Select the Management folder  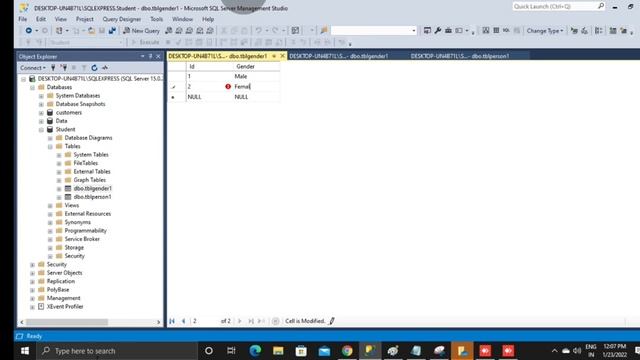click(x=63, y=298)
